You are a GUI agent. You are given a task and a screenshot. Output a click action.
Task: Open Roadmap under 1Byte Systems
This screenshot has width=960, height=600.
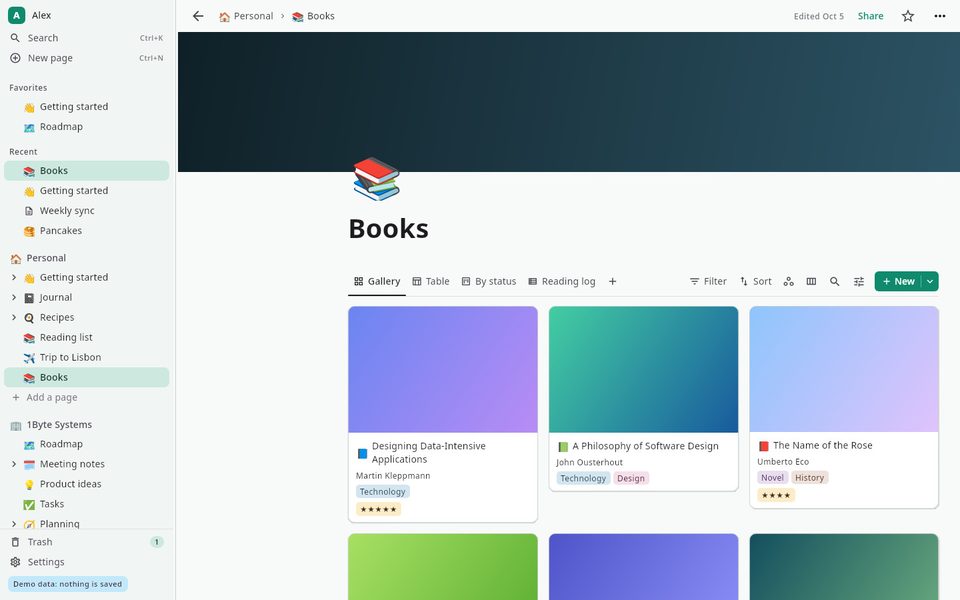point(87,444)
